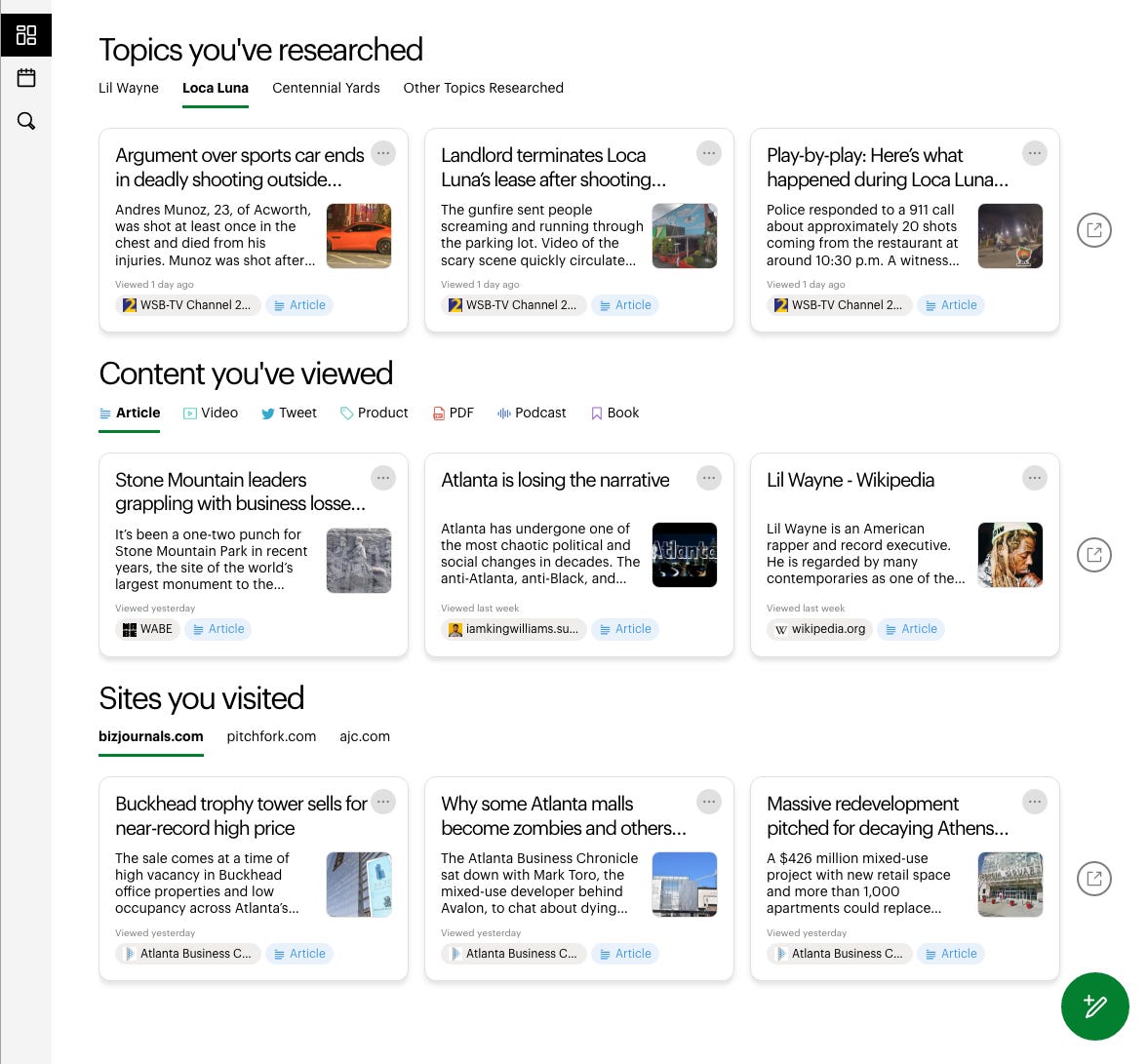This screenshot has width=1148, height=1064.
Task: Click WSB-TV source chip on Landlord terminates card
Action: (513, 305)
